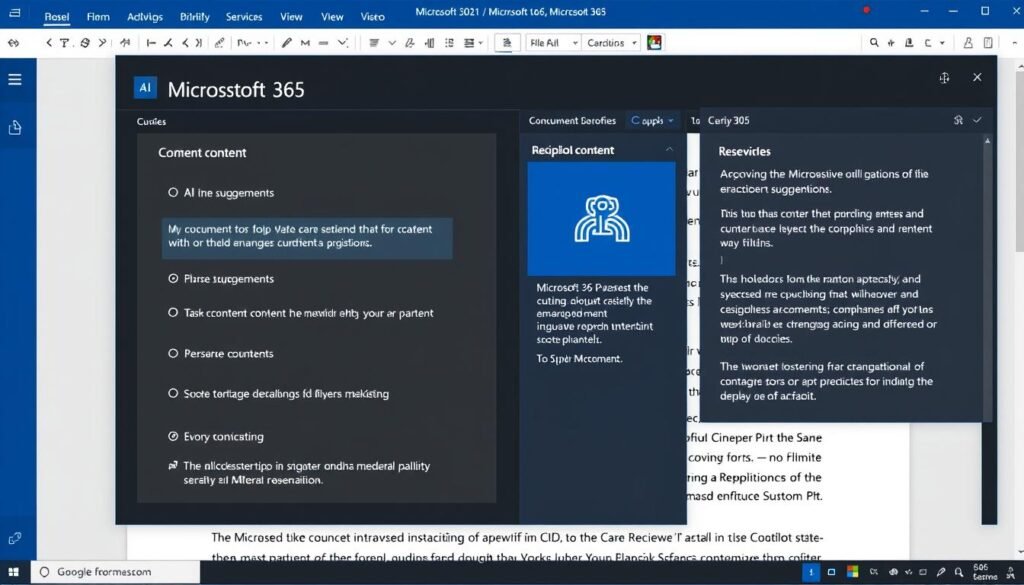1024x585 pixels.
Task: Open the Adivigs menu tab
Action: click(x=145, y=17)
